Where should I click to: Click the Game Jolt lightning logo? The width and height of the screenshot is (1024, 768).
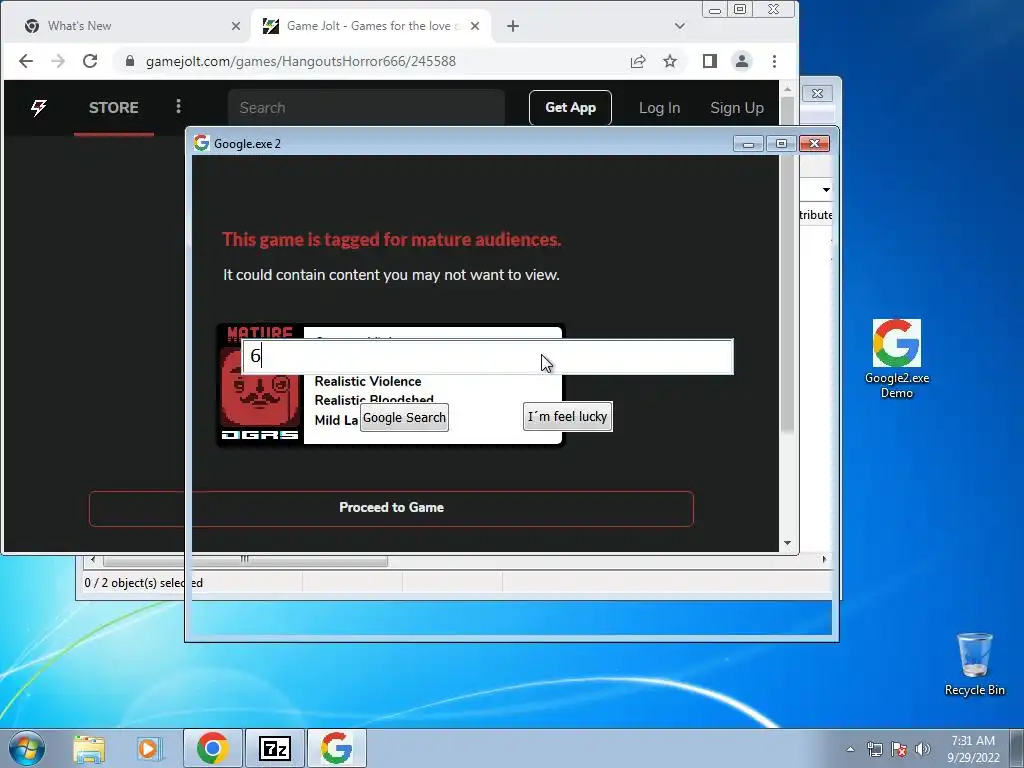[x=39, y=108]
